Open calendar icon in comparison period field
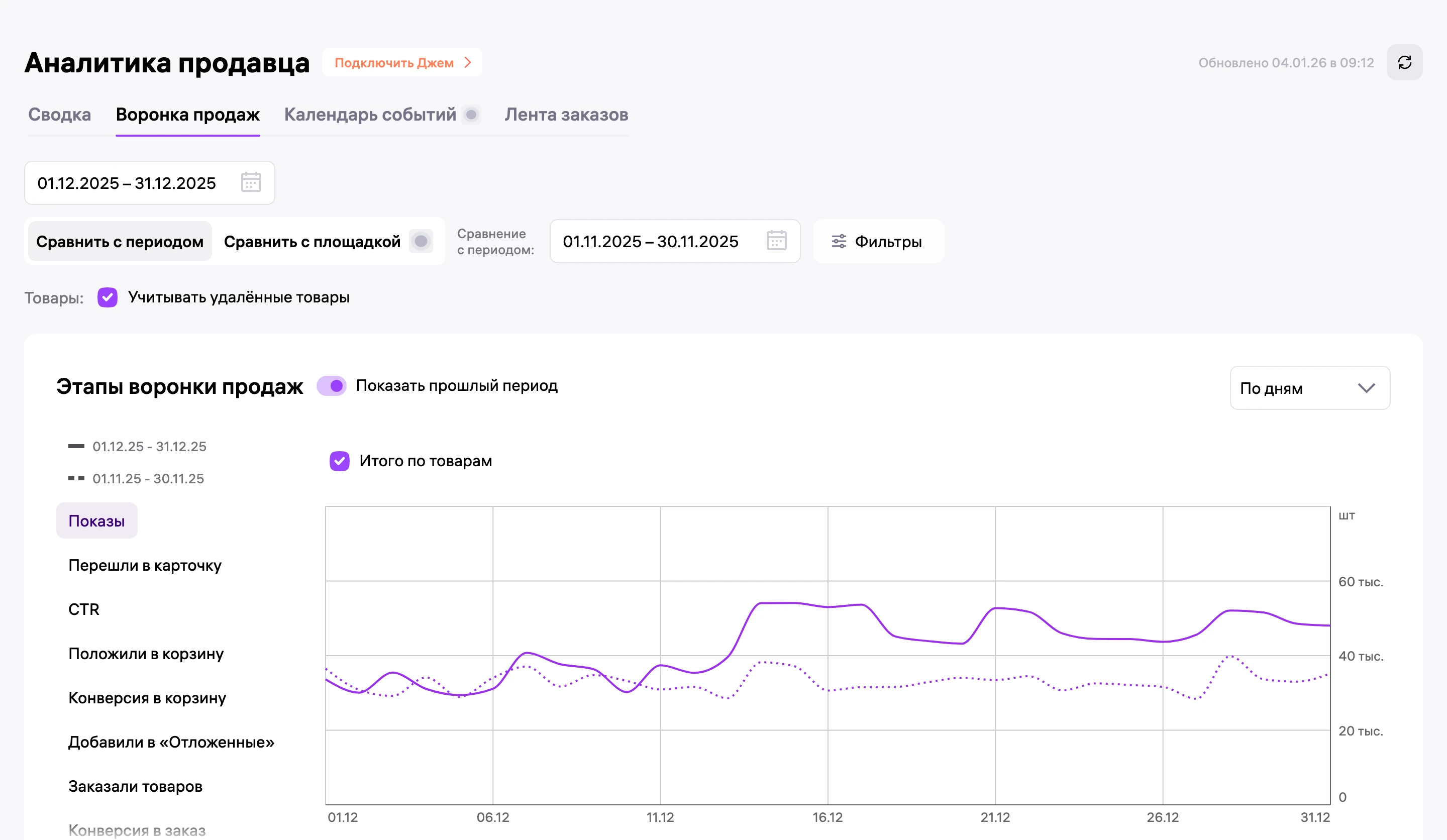This screenshot has height=840, width=1447. click(776, 241)
